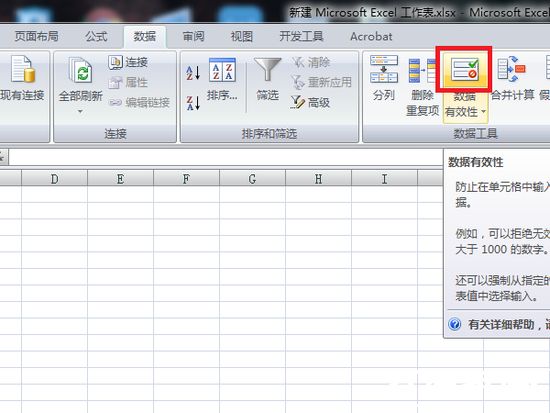This screenshot has width=550, height=413.
Task: Click into the formula bar field
Action: pos(225,157)
